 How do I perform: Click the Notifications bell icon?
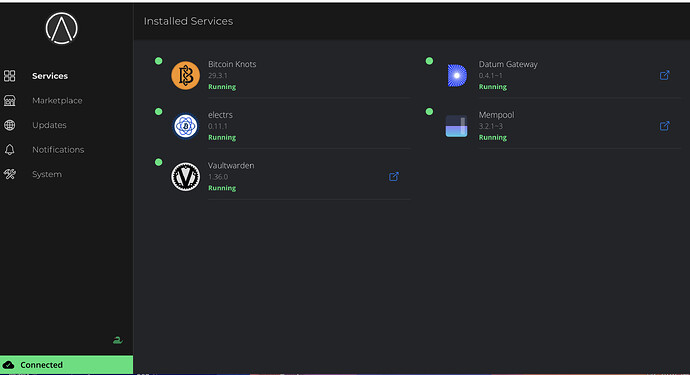point(10,150)
